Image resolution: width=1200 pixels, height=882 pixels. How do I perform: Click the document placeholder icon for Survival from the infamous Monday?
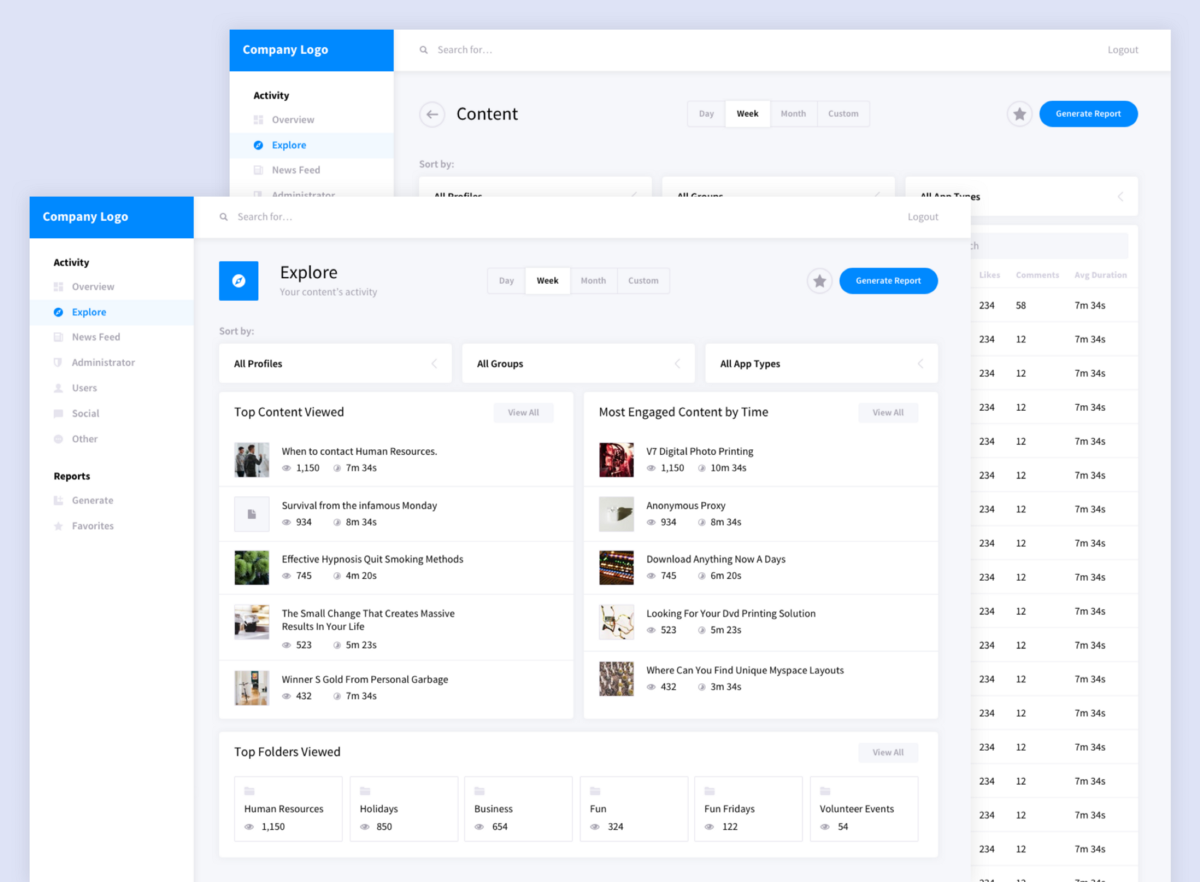pos(252,514)
